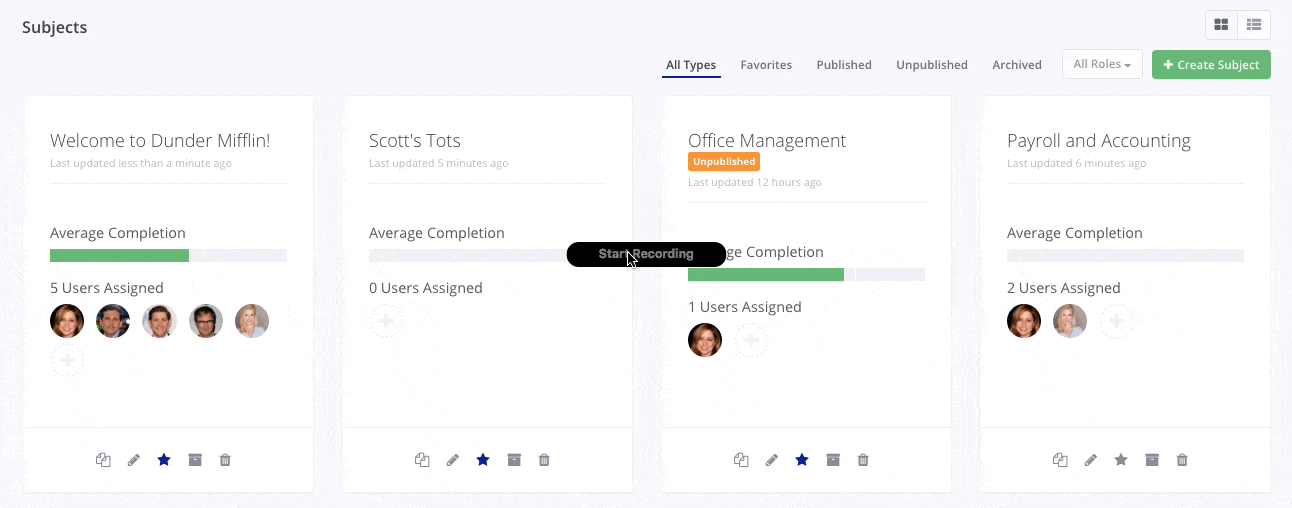The height and width of the screenshot is (508, 1292).
Task: Select the Archived filter tab
Action: pyautogui.click(x=1017, y=65)
